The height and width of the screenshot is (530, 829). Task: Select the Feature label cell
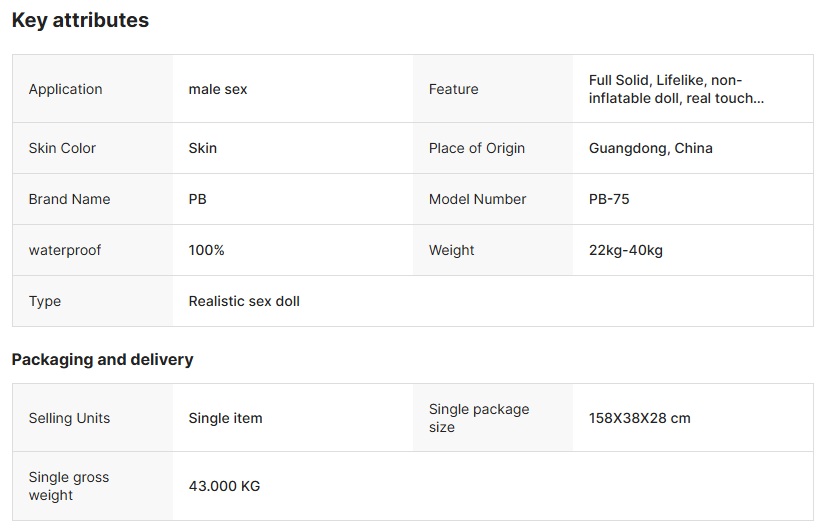click(x=493, y=89)
